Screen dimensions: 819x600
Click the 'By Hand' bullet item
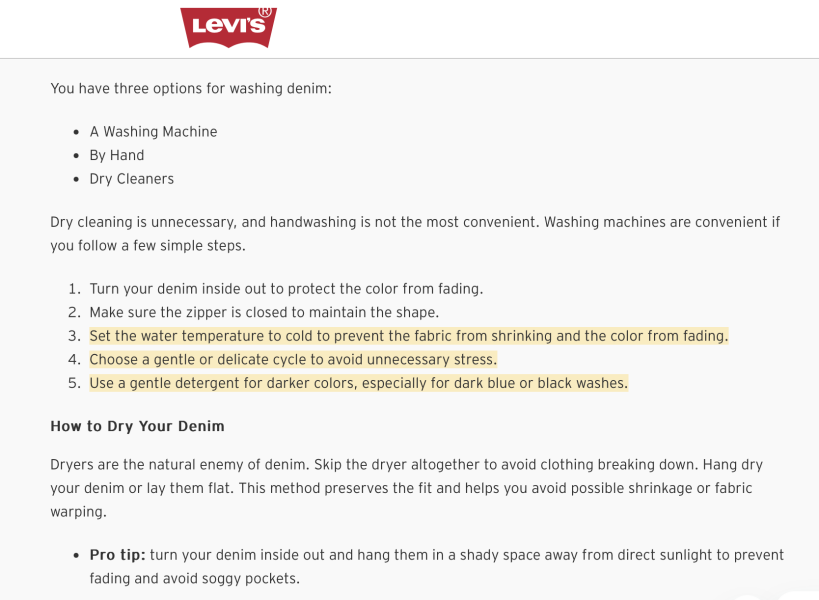pos(116,155)
